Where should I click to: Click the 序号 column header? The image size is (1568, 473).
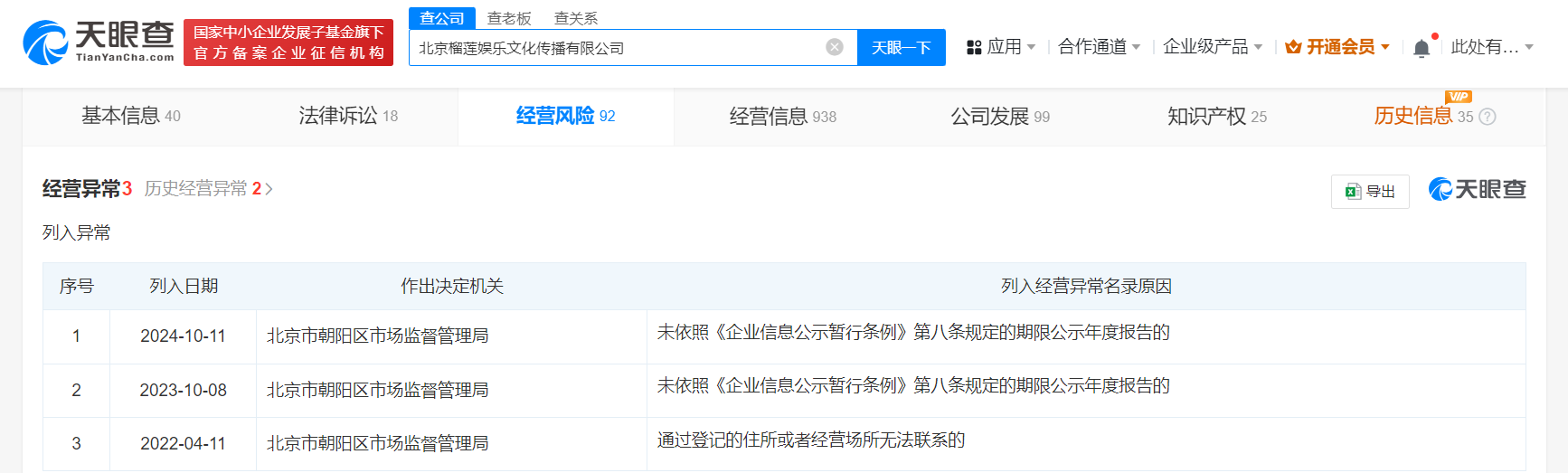pyautogui.click(x=77, y=286)
